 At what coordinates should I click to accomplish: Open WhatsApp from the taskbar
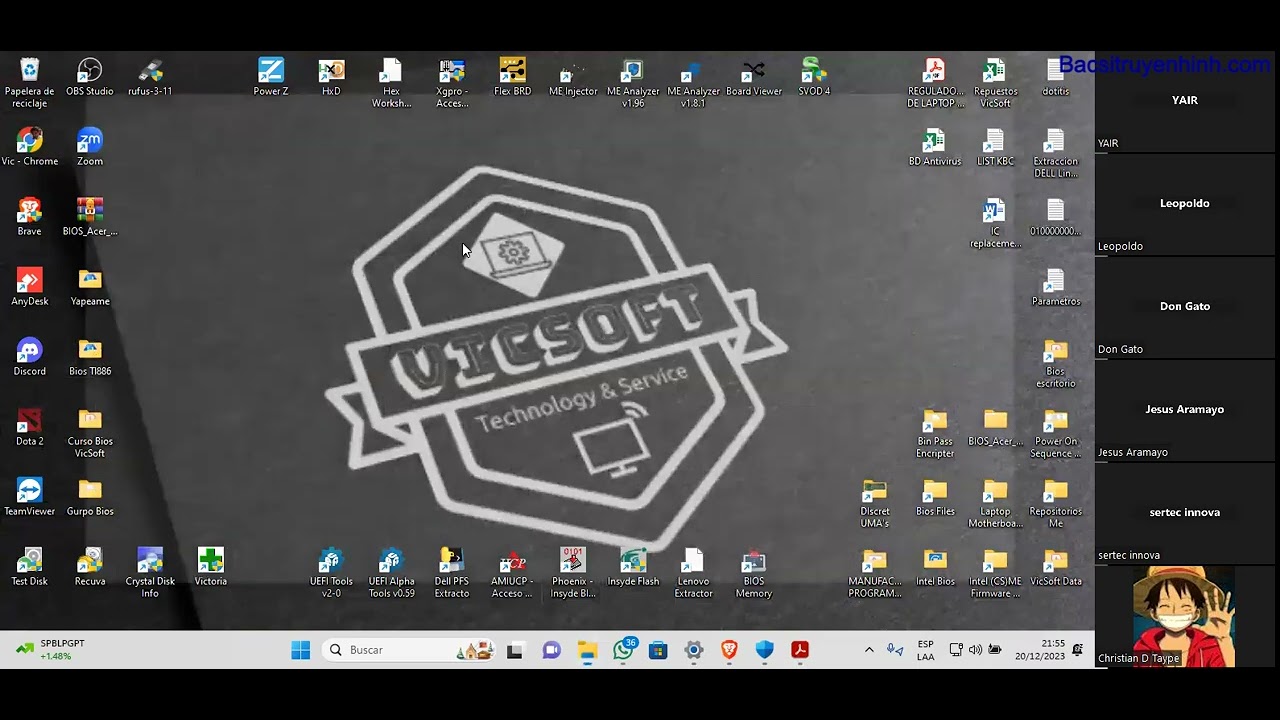tap(624, 650)
